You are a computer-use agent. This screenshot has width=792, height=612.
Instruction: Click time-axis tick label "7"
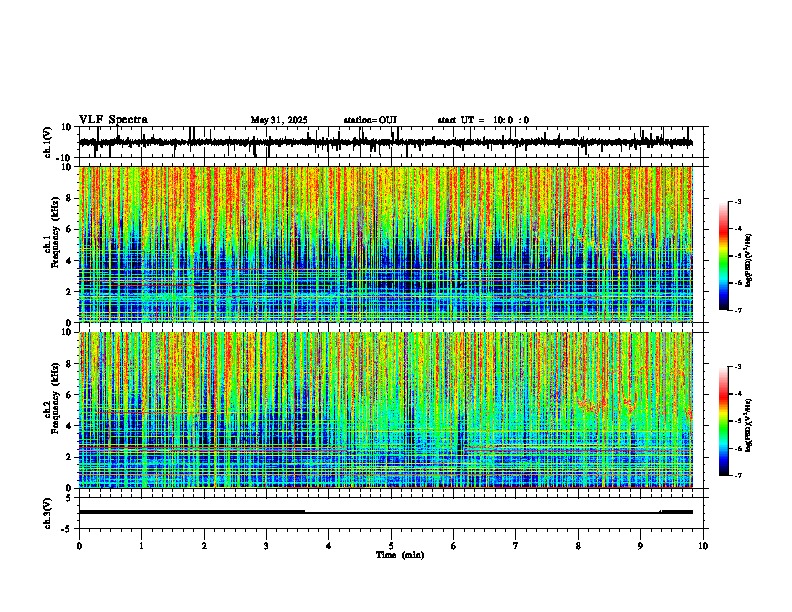pos(516,546)
